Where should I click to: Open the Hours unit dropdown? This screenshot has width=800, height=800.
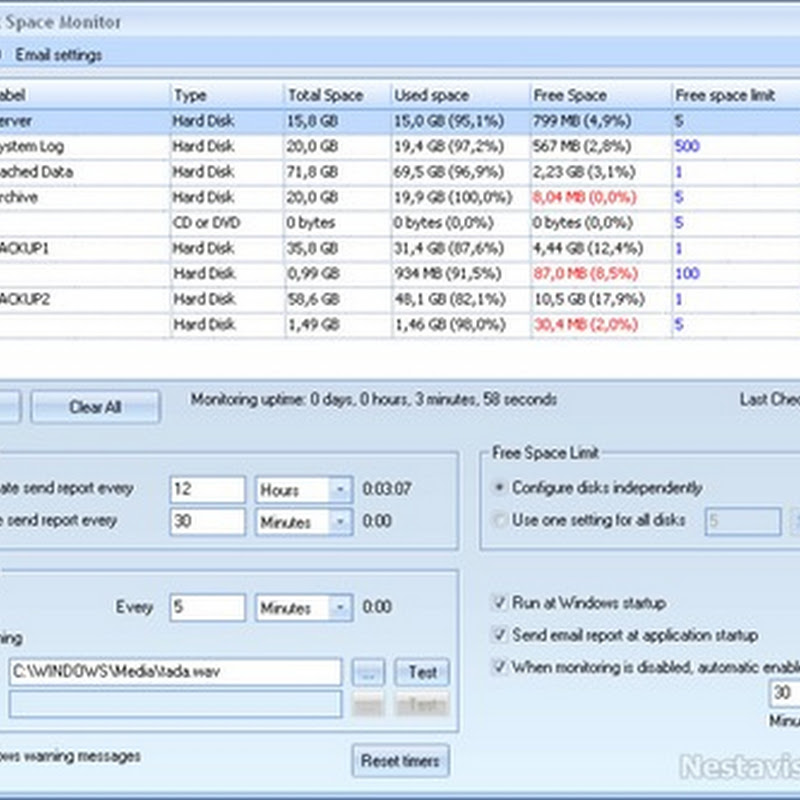coord(341,490)
